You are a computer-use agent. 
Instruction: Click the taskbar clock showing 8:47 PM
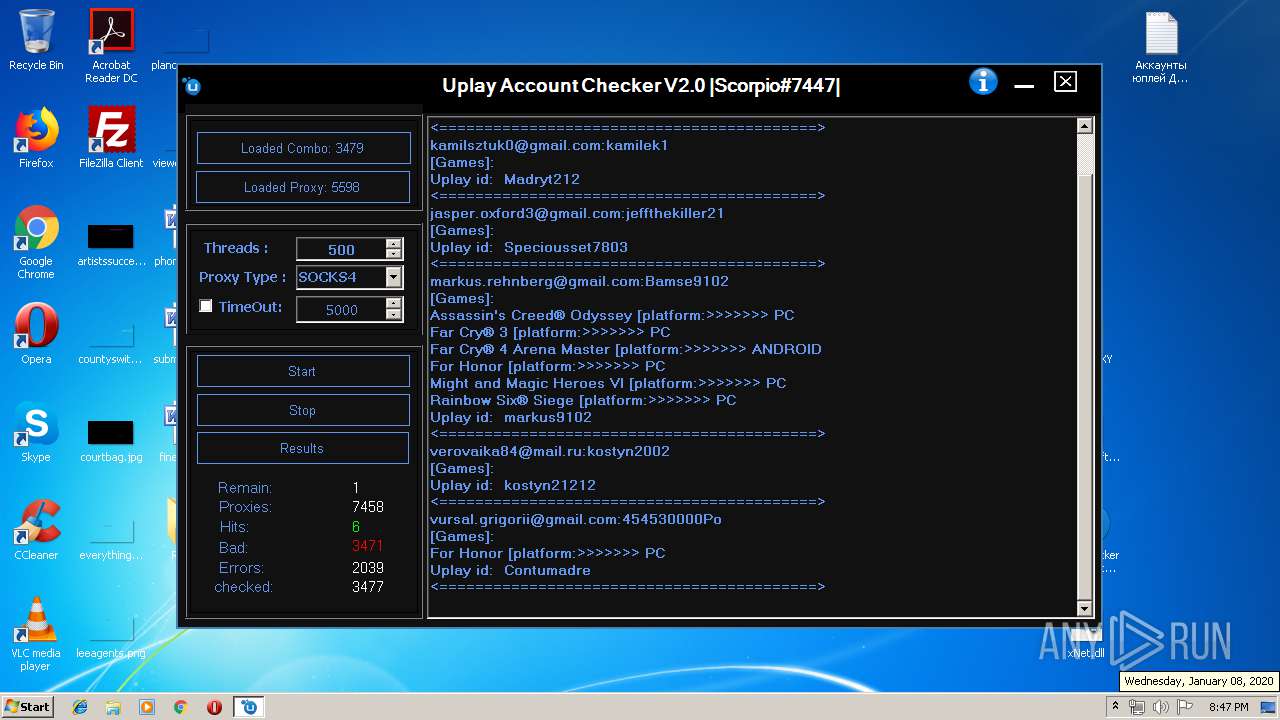coord(1230,707)
